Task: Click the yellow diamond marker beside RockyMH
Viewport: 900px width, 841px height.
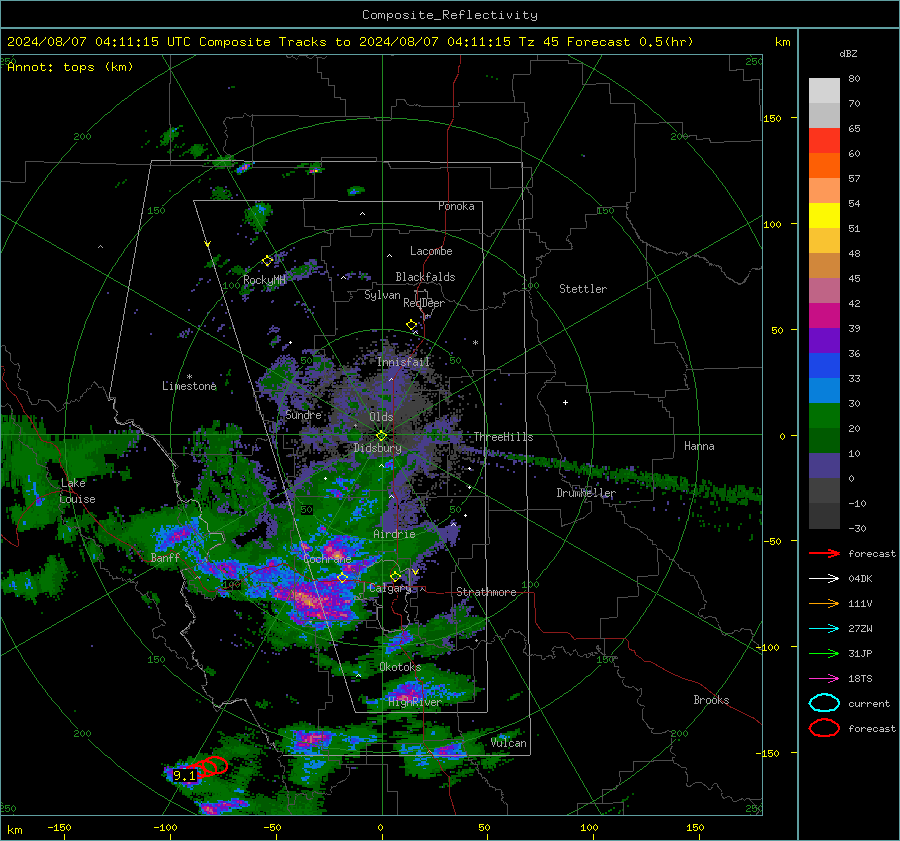Action: (x=267, y=261)
